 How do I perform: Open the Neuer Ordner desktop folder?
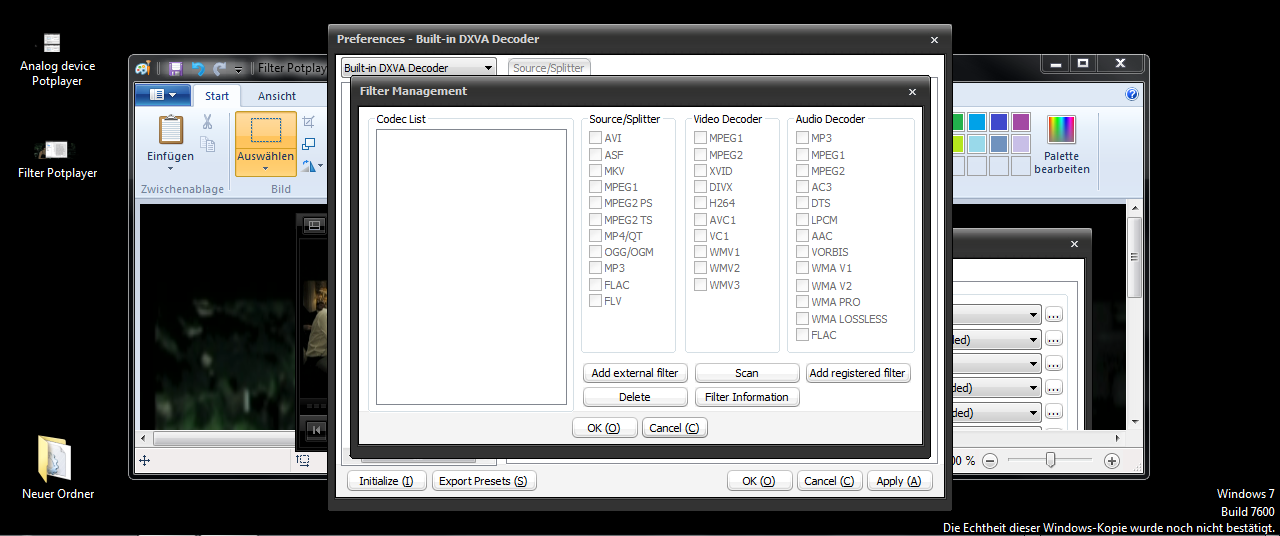pyautogui.click(x=57, y=459)
